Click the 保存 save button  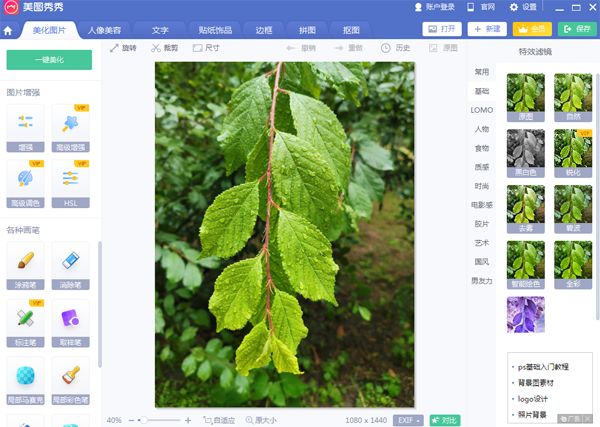[577, 29]
